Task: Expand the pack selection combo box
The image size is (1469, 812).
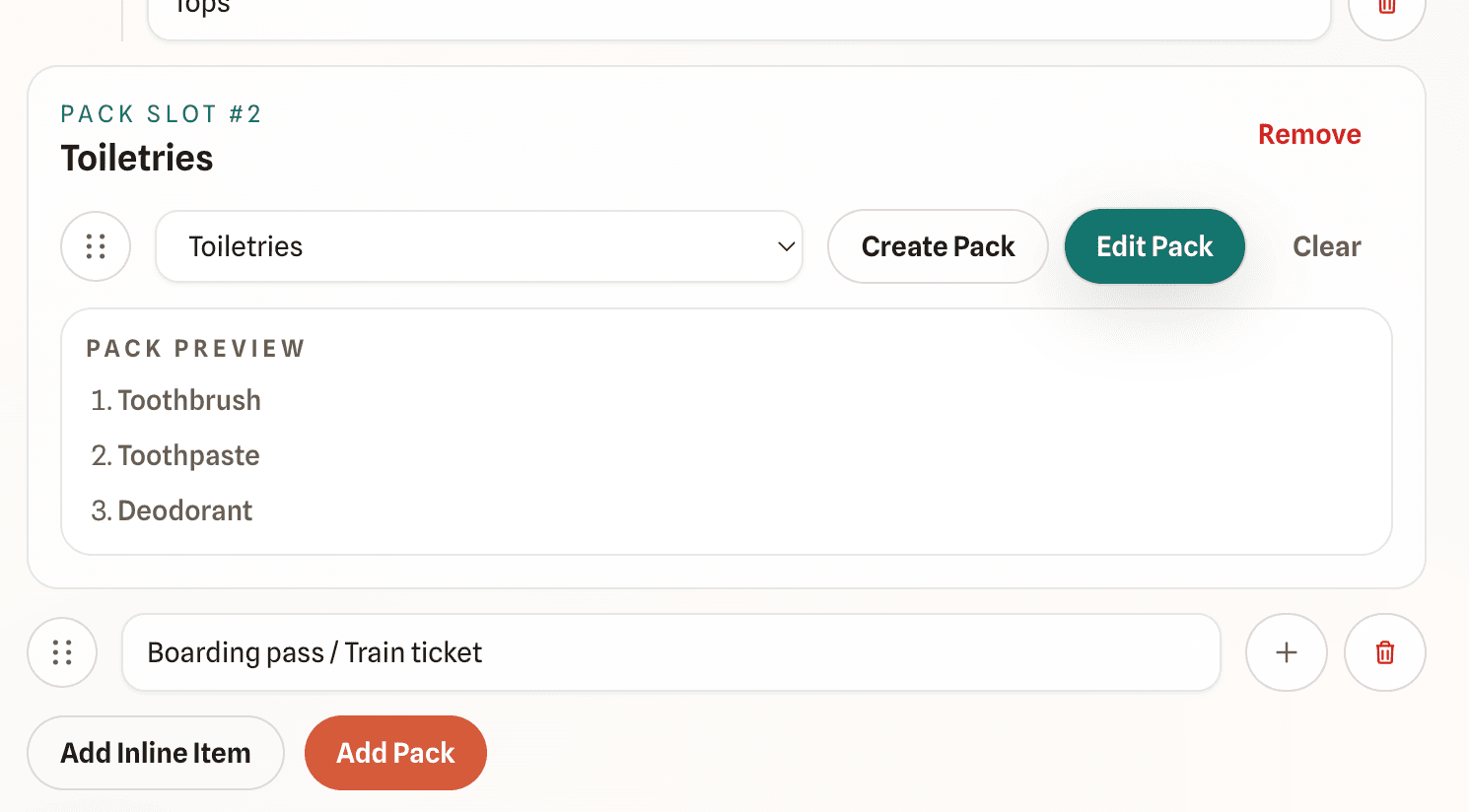Action: tap(479, 246)
